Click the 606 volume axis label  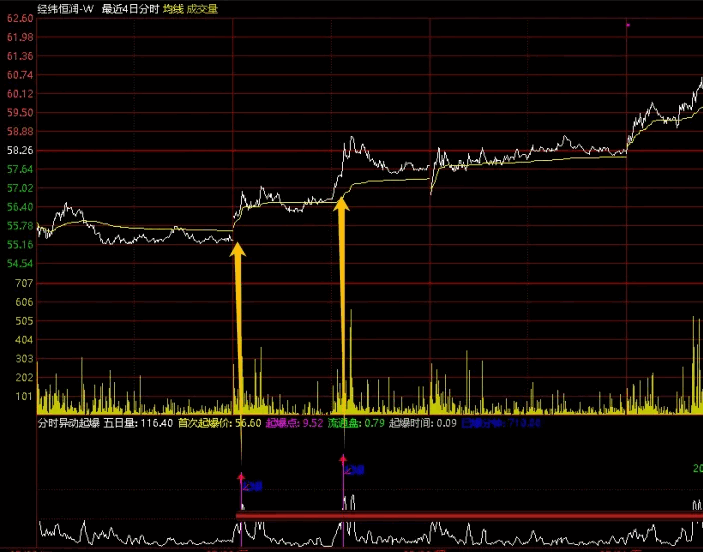24,302
